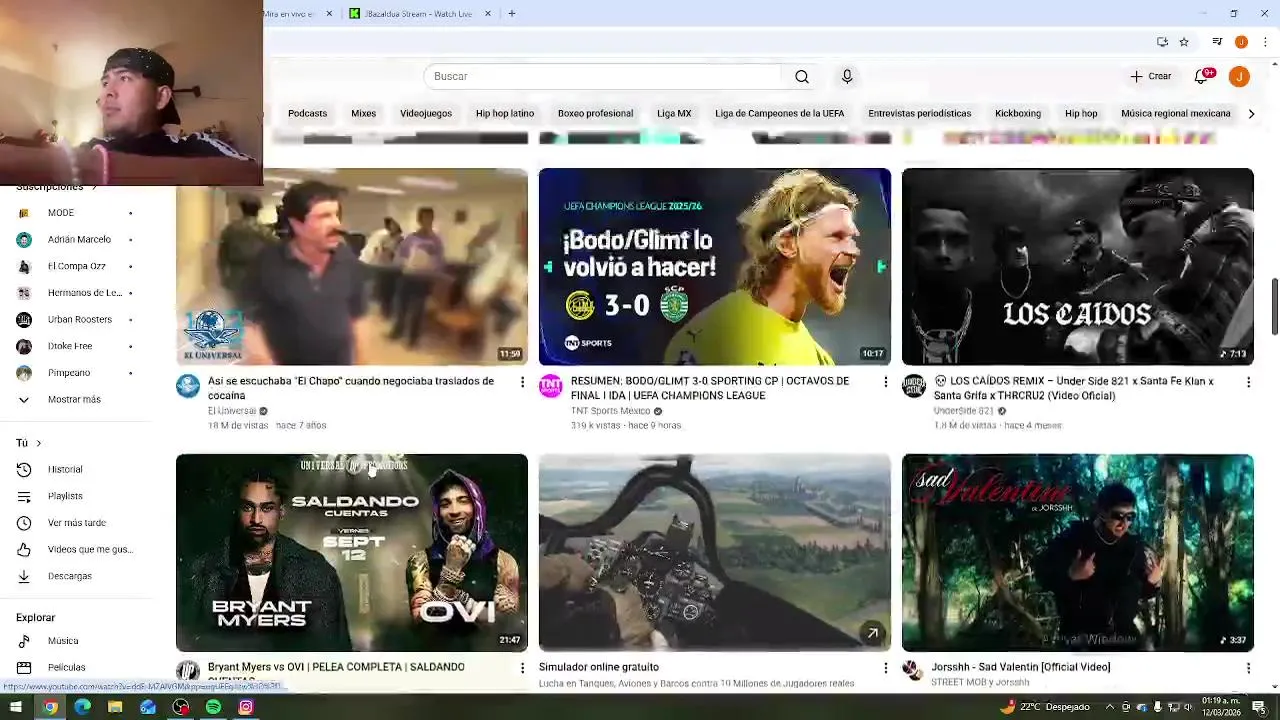Click the Los Caídos Remix video title
This screenshot has height=720, width=1280.
click(1074, 388)
